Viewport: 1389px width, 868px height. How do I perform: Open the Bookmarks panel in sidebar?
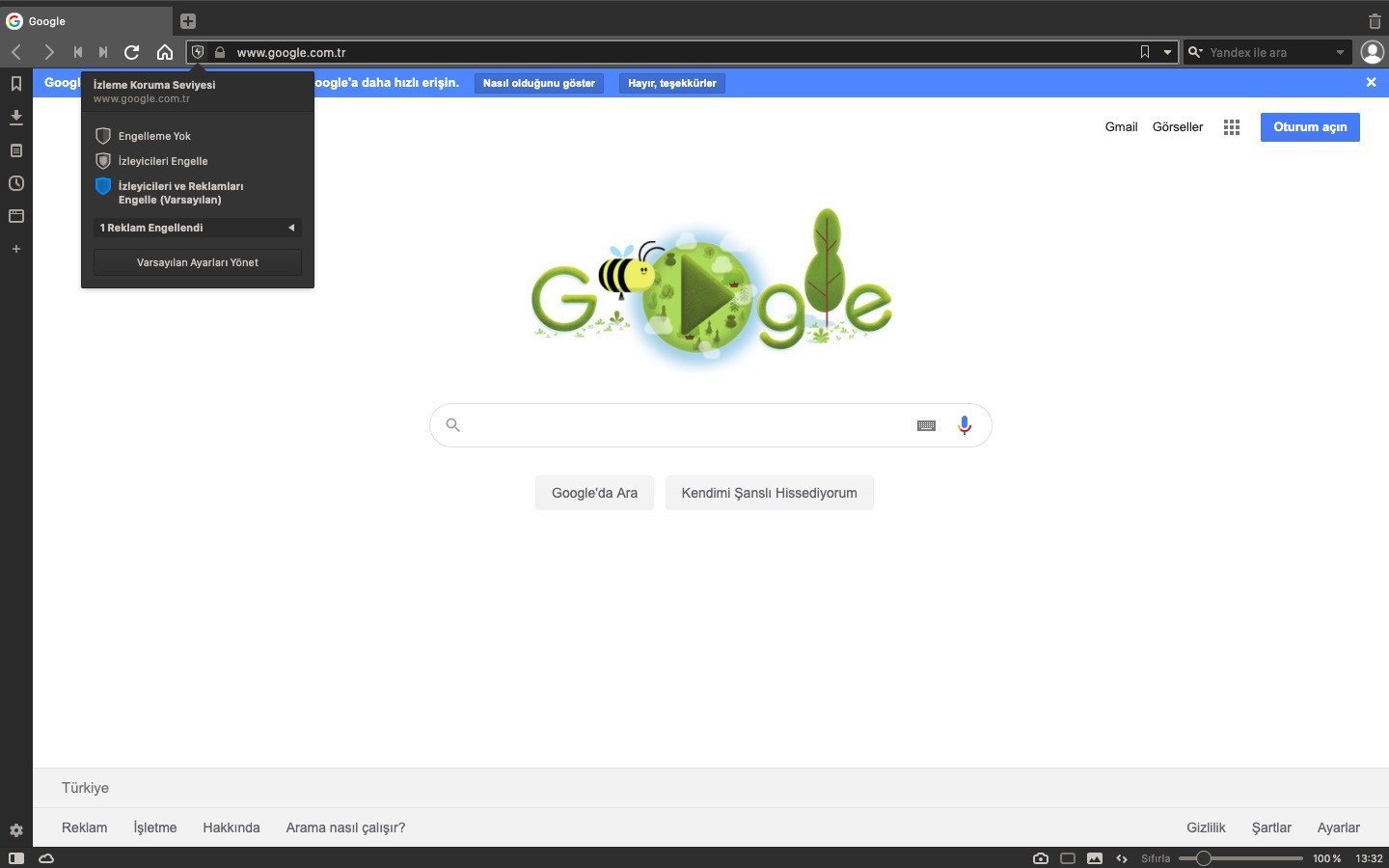pyautogui.click(x=15, y=84)
